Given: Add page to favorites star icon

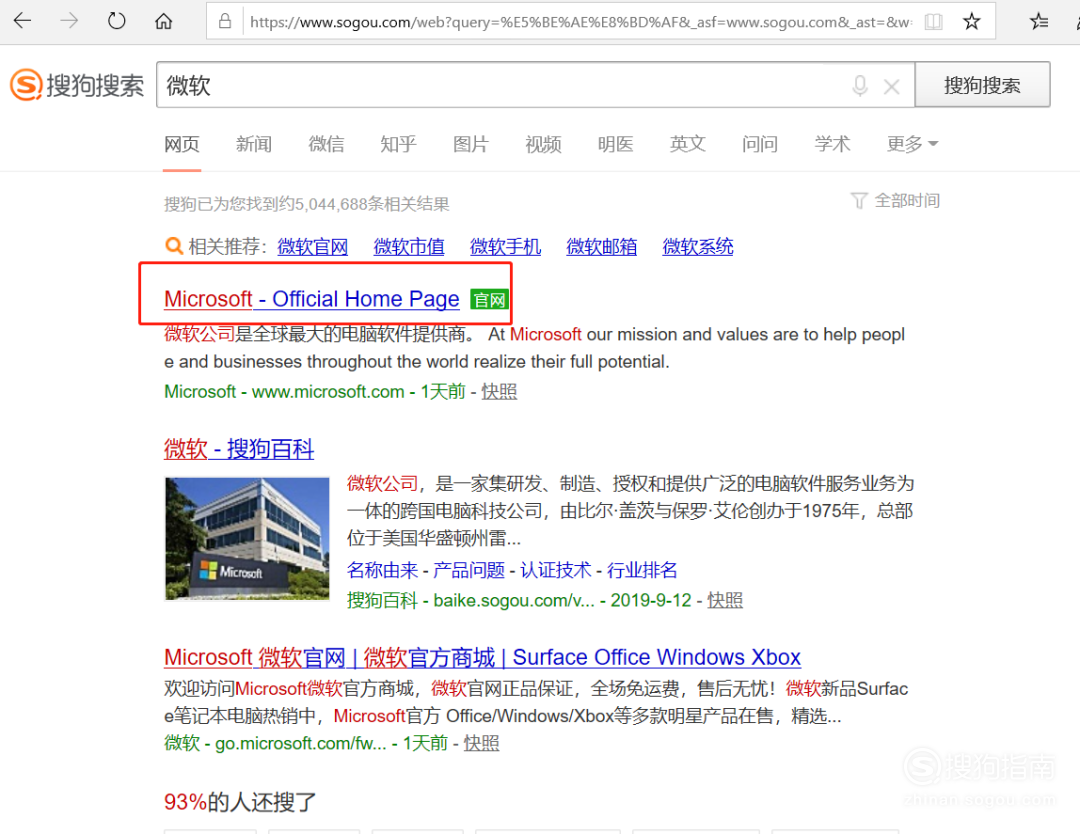Looking at the screenshot, I should coord(971,21).
